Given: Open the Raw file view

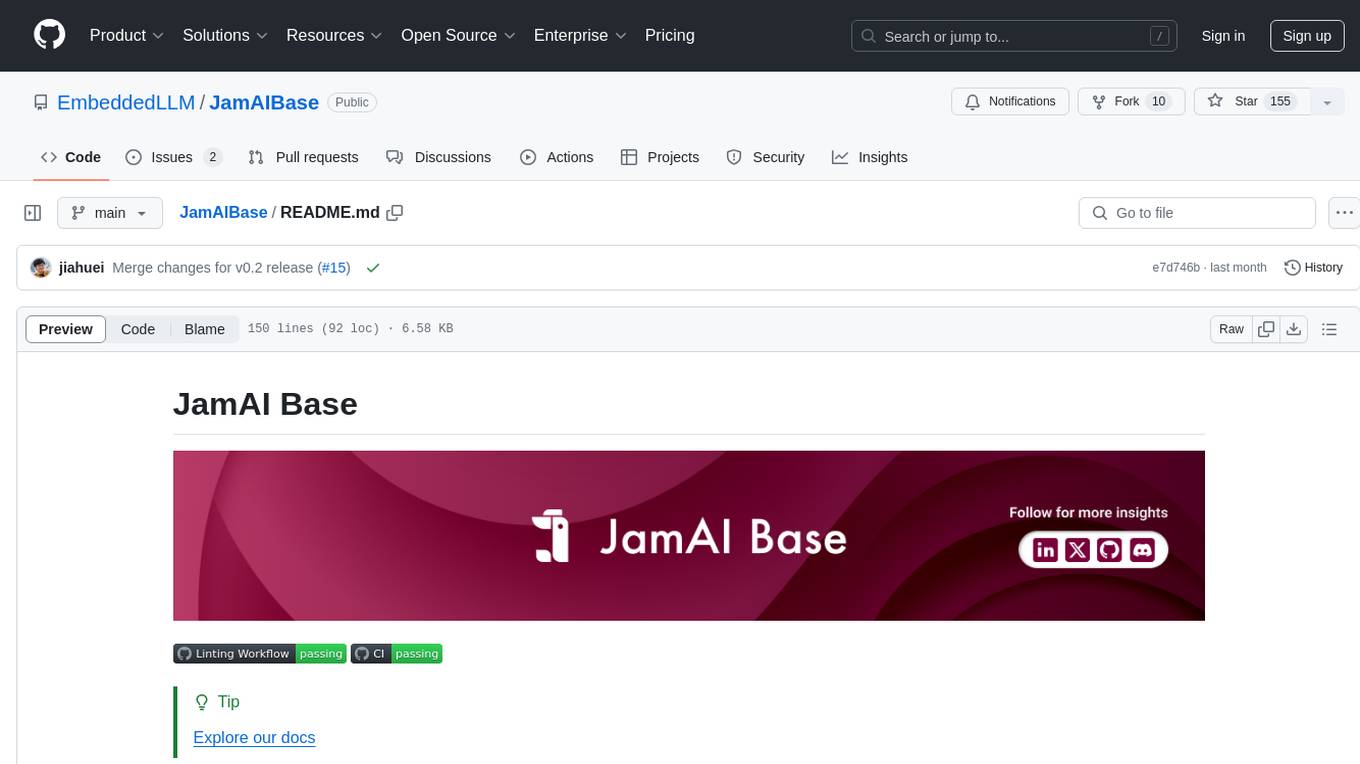Looking at the screenshot, I should click(x=1231, y=329).
